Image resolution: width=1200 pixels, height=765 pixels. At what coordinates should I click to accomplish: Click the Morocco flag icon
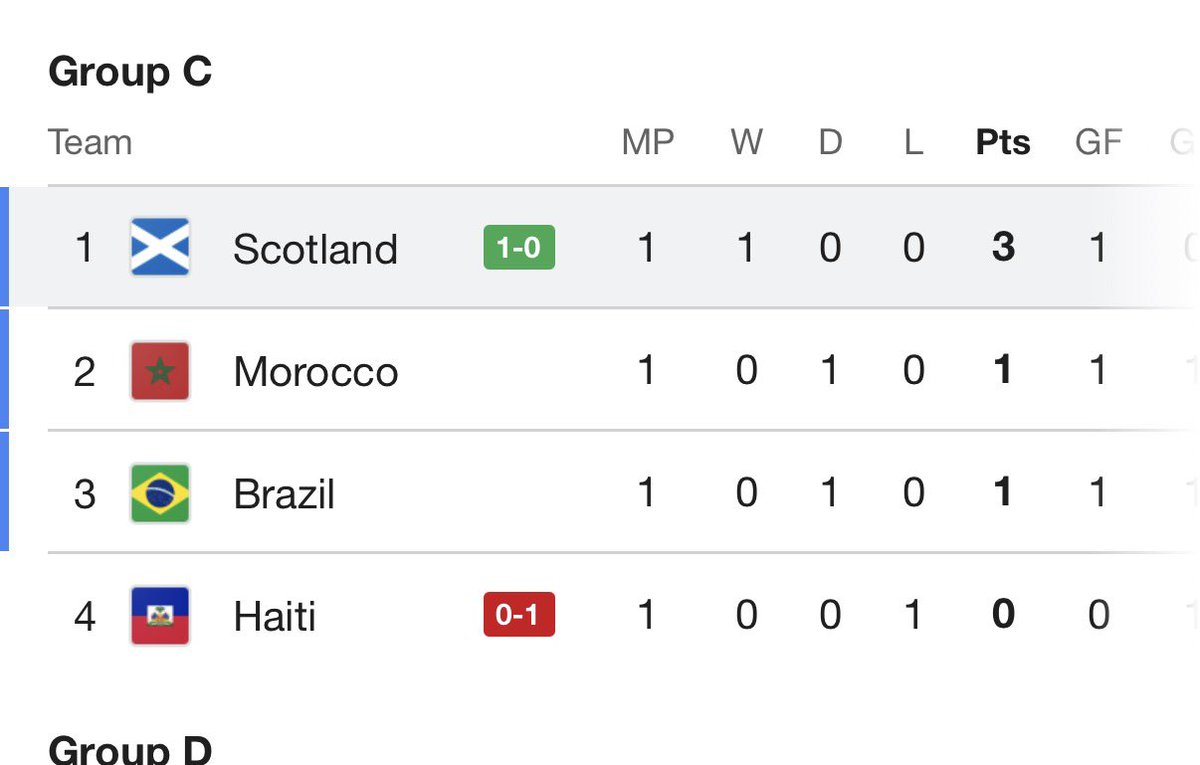click(x=160, y=370)
